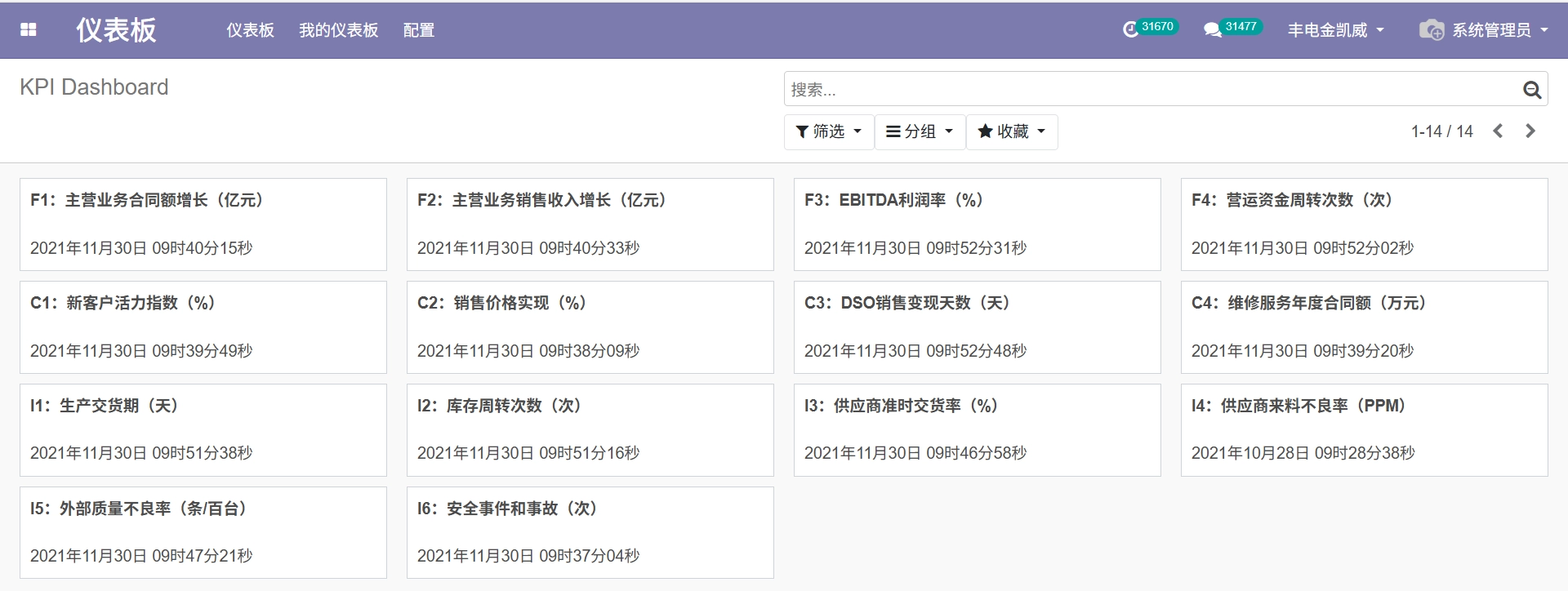Go to the previous page arrow
Image resolution: width=1568 pixels, height=591 pixels.
1498,131
